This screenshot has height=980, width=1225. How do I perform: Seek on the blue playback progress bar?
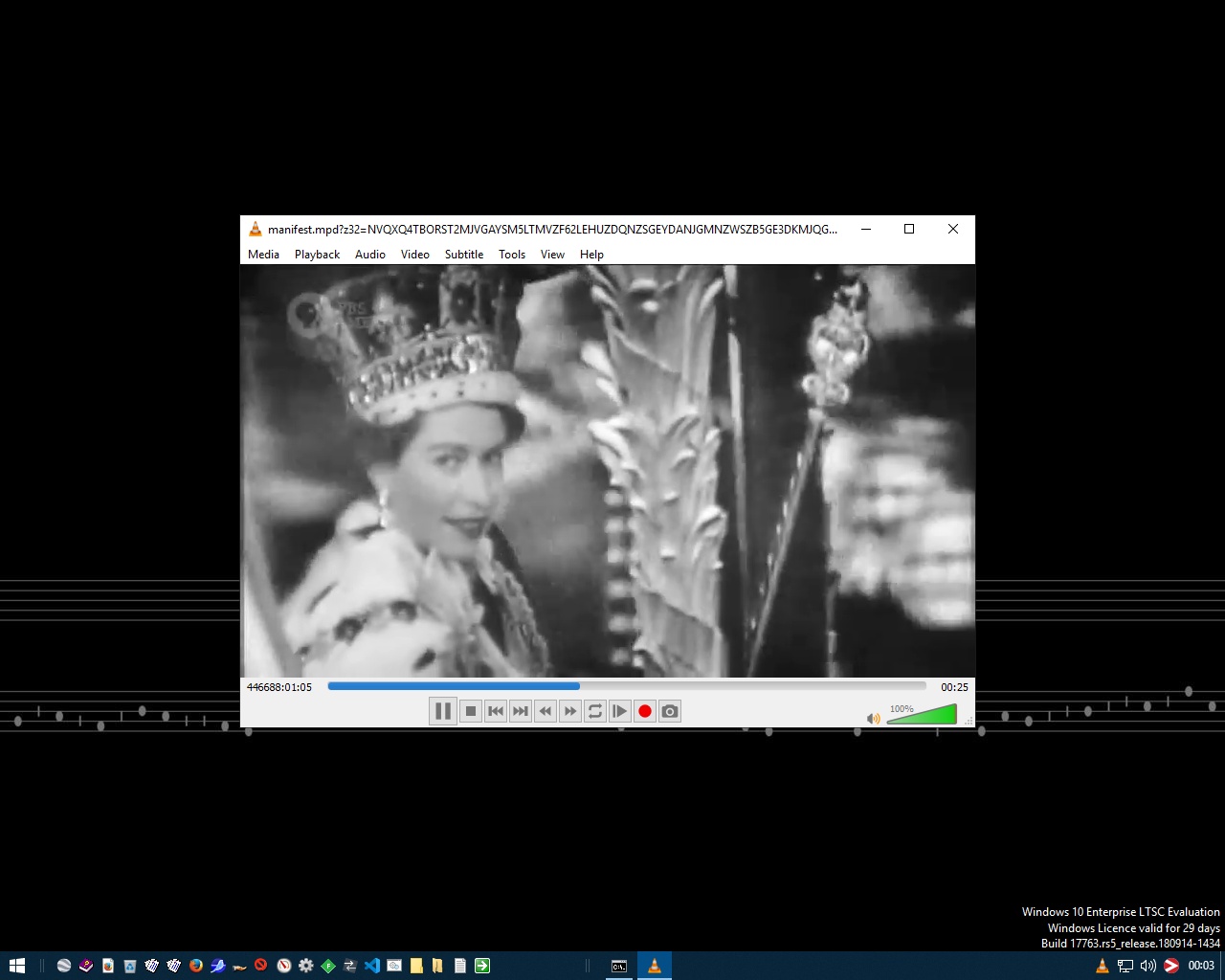627,686
